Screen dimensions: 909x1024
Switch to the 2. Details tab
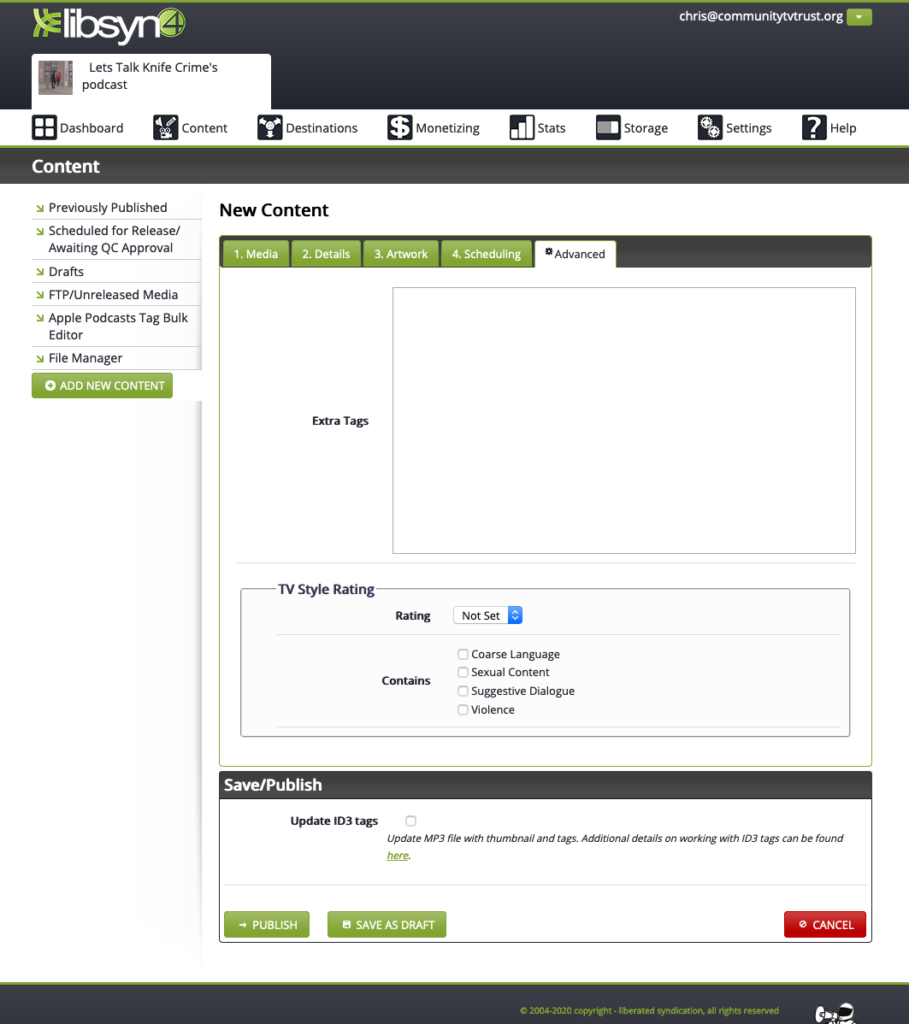pos(326,254)
